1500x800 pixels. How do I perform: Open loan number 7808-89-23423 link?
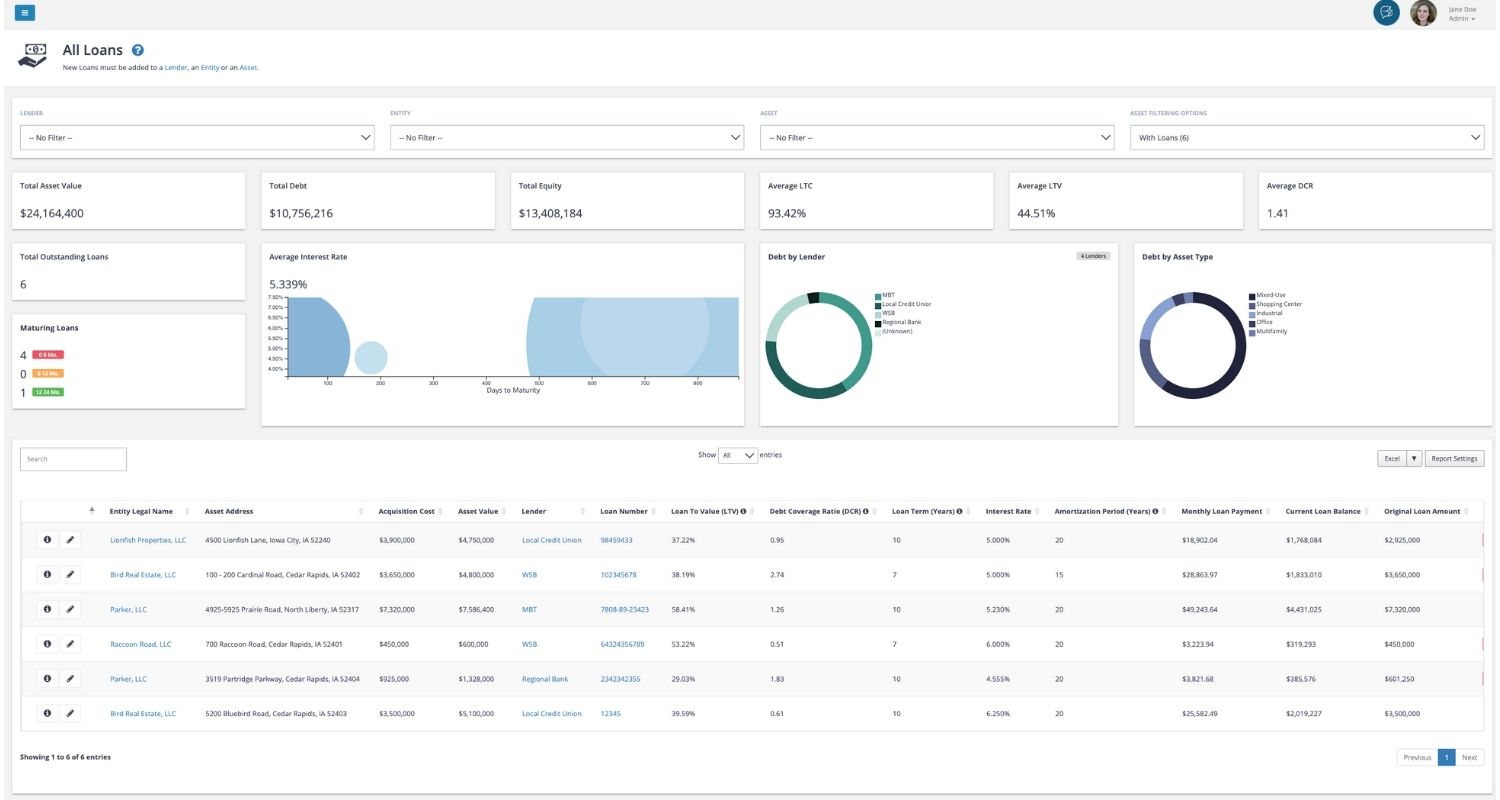point(624,609)
